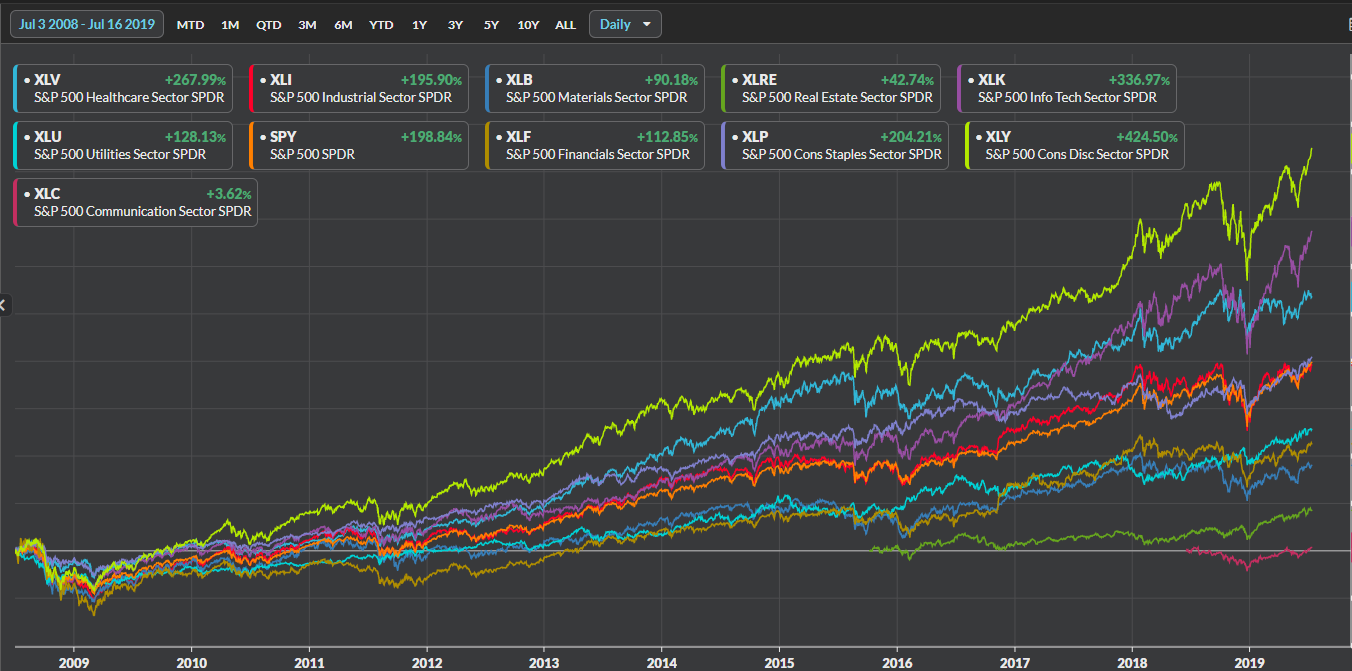Viewport: 1352px width, 671px height.
Task: Click the white dot beside XLV
Action: [x=27, y=80]
